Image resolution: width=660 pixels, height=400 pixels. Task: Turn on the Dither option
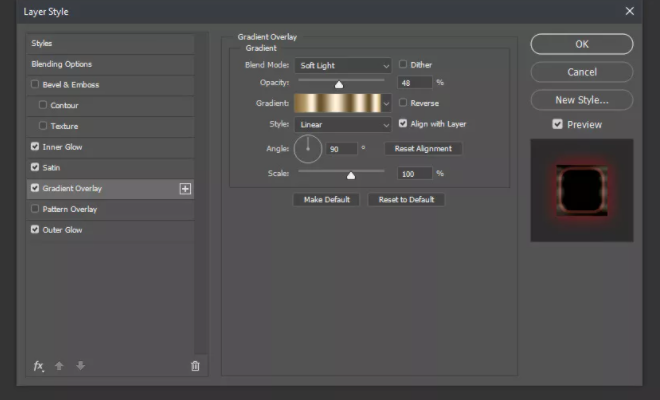click(403, 64)
